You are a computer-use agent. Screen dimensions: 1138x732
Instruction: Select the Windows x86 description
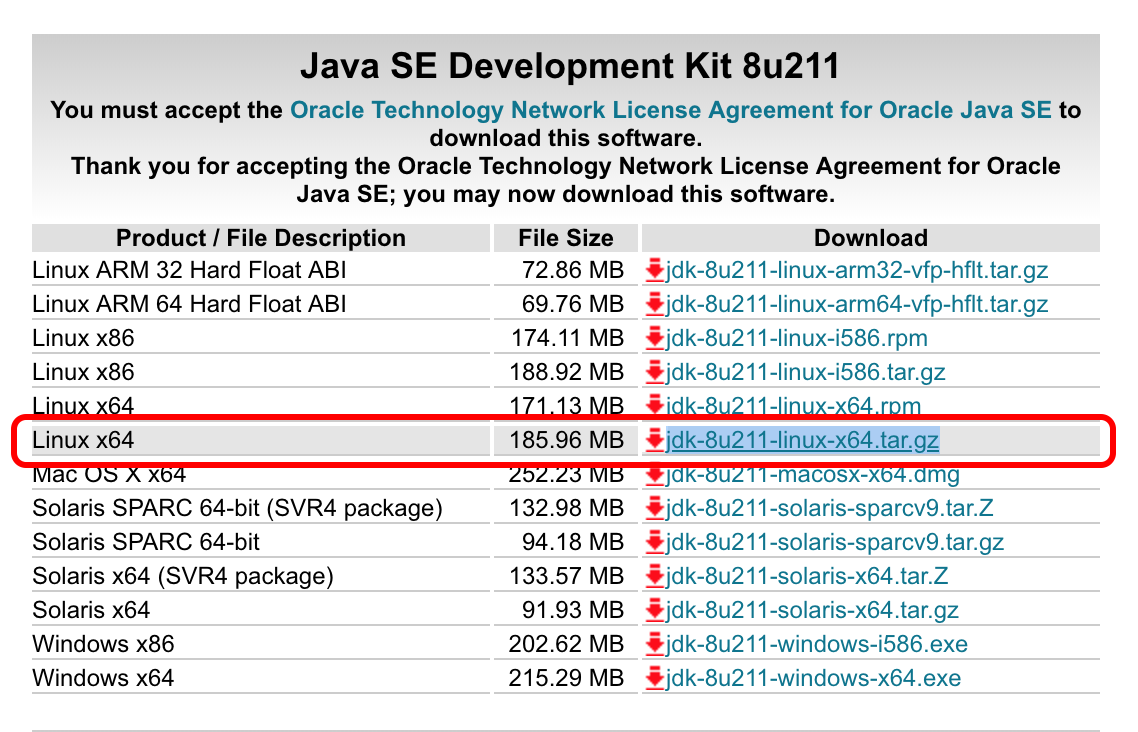pyautogui.click(x=103, y=644)
